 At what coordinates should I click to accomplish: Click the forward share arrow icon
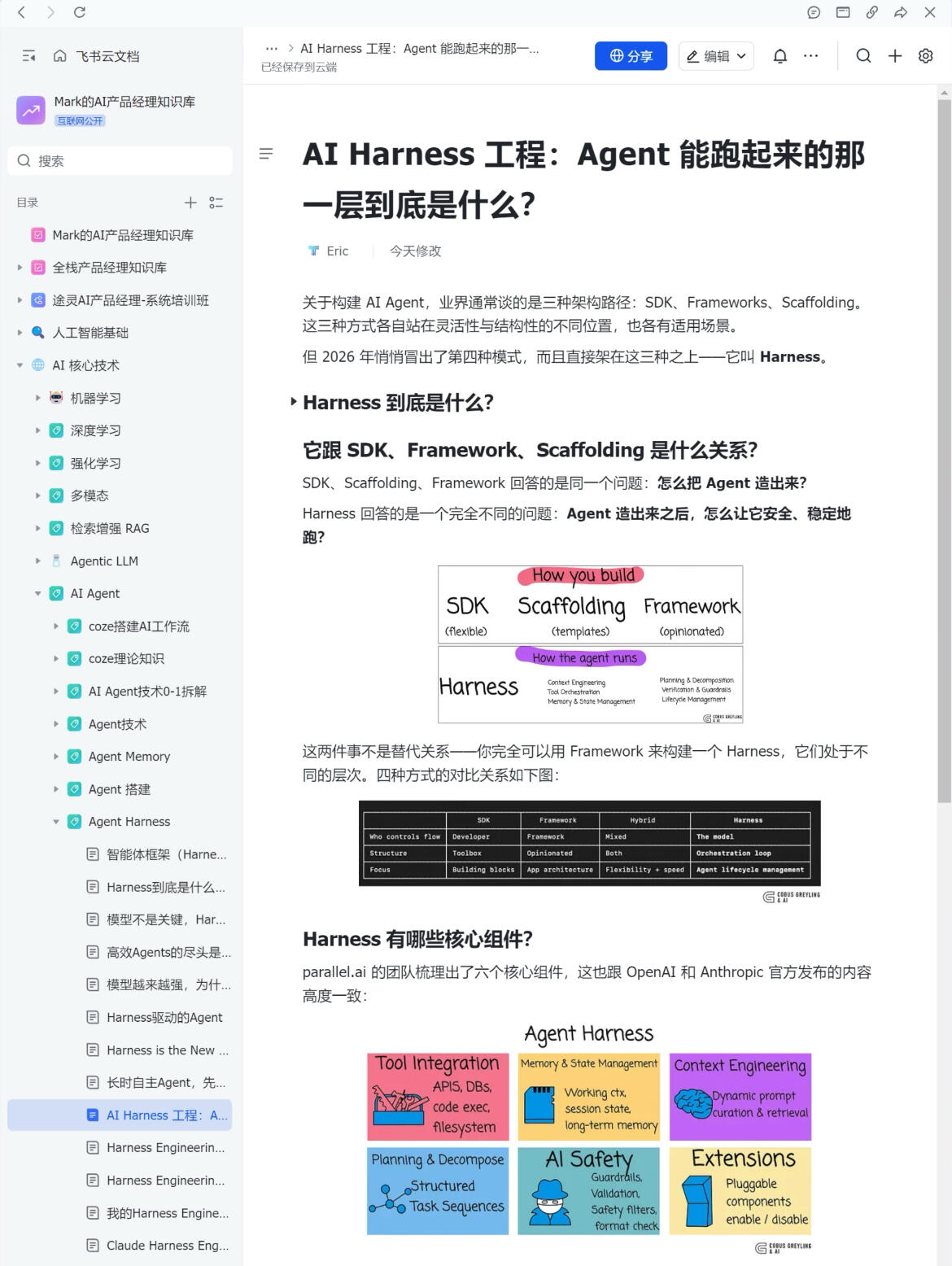(x=901, y=12)
